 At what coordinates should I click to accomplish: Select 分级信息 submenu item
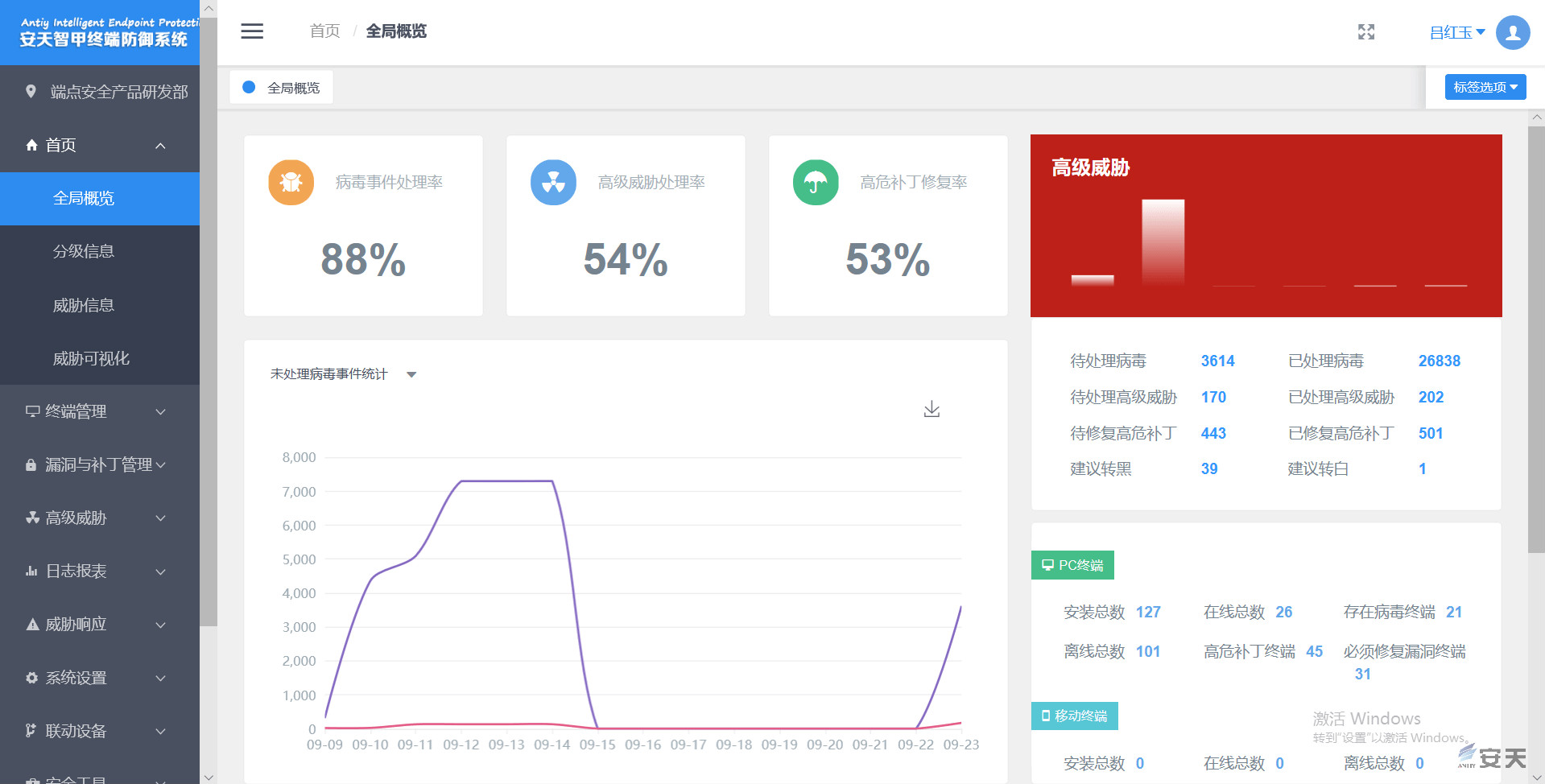(84, 251)
